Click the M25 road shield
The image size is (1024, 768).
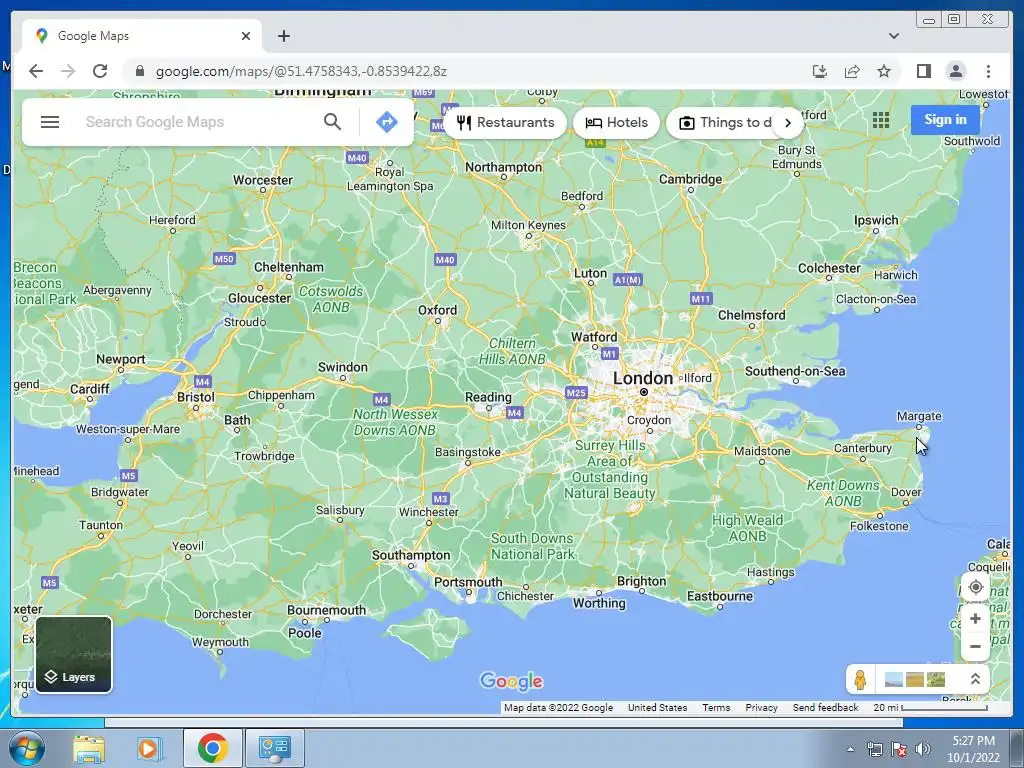click(x=576, y=392)
